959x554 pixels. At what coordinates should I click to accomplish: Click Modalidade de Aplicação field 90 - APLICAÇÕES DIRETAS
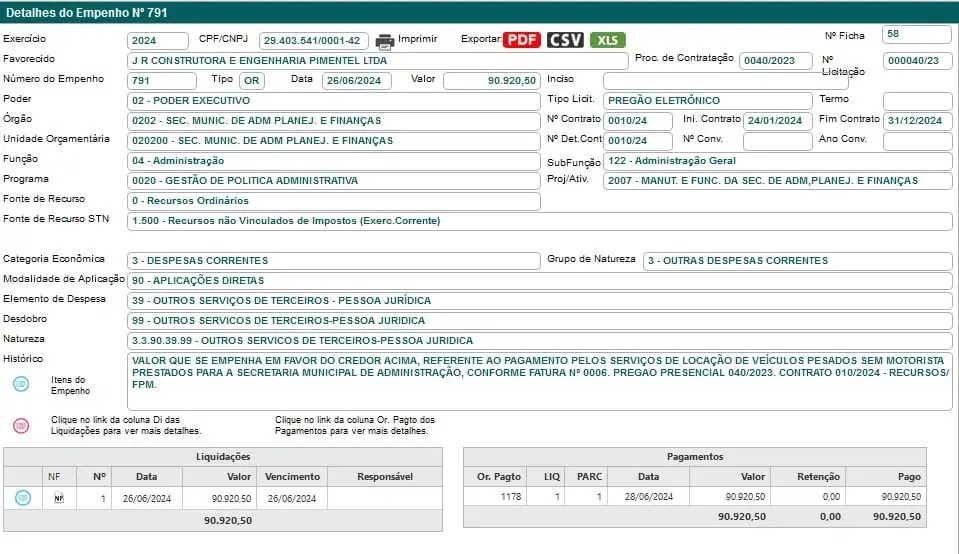[539, 281]
